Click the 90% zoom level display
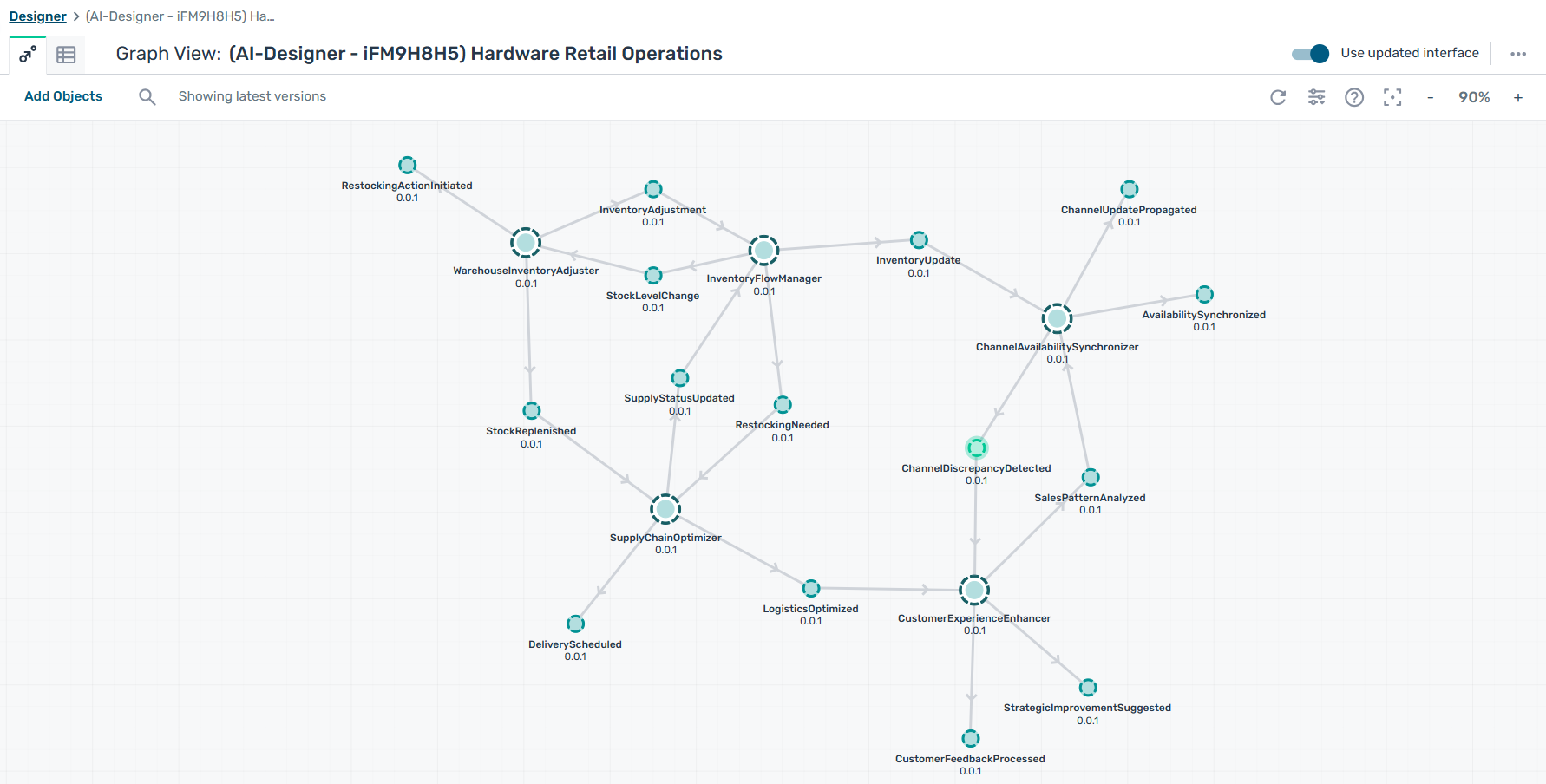 (x=1474, y=97)
